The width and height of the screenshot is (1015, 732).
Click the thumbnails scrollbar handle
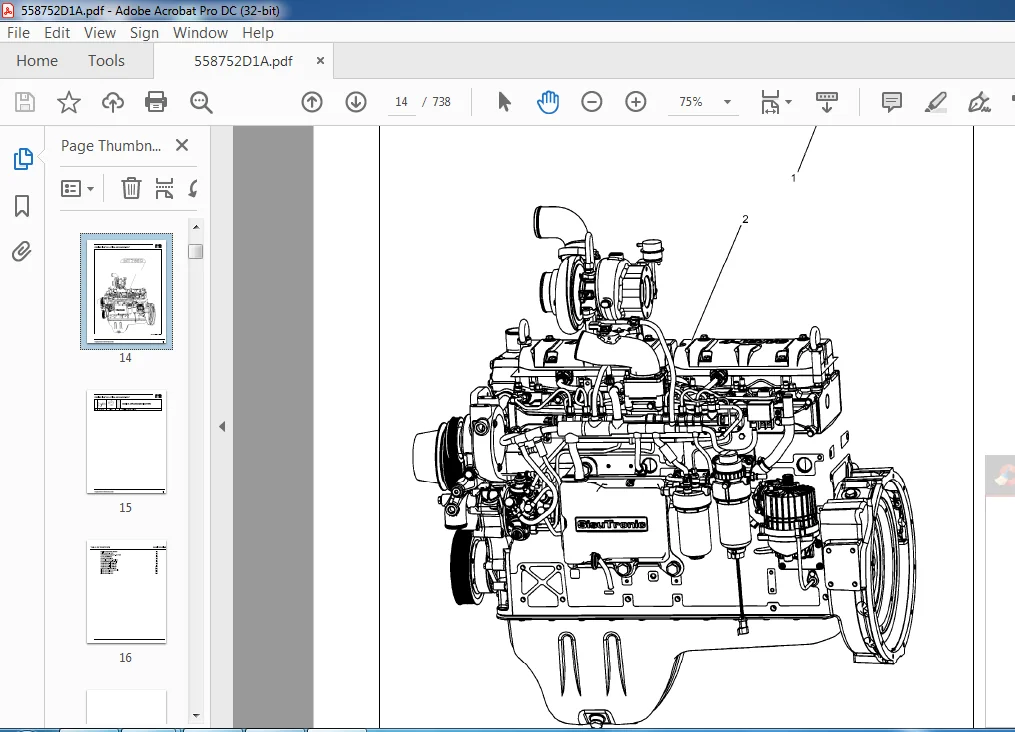point(195,251)
